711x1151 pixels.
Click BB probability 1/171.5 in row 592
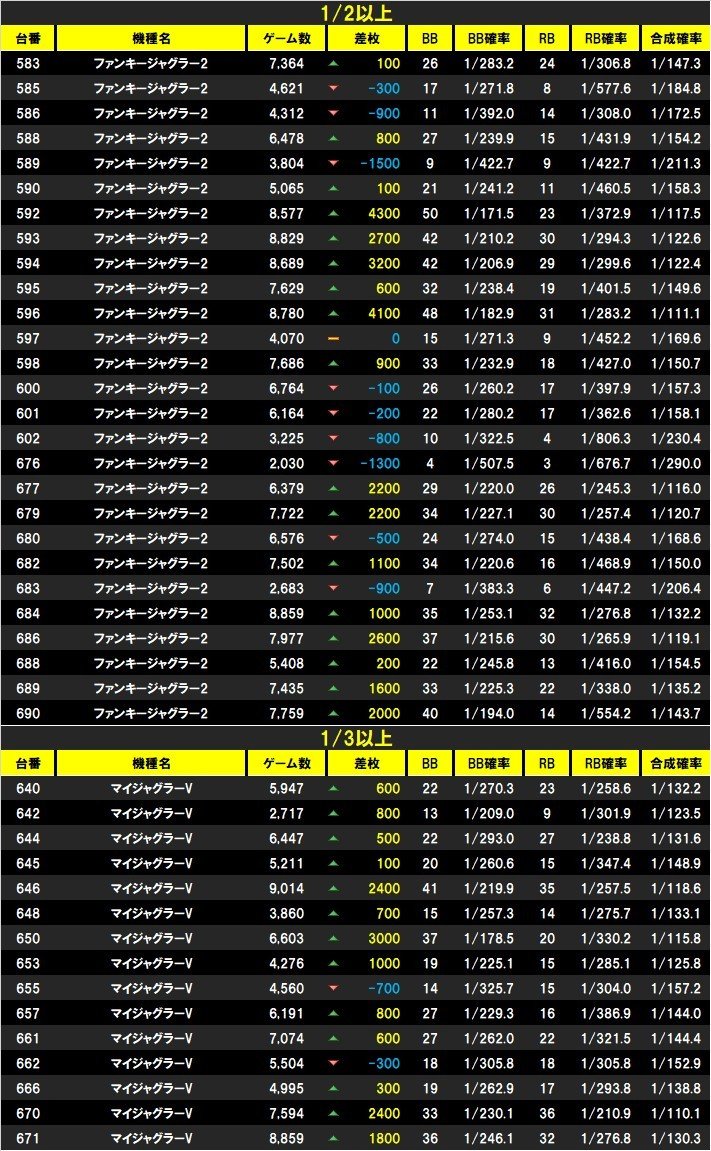tap(489, 214)
